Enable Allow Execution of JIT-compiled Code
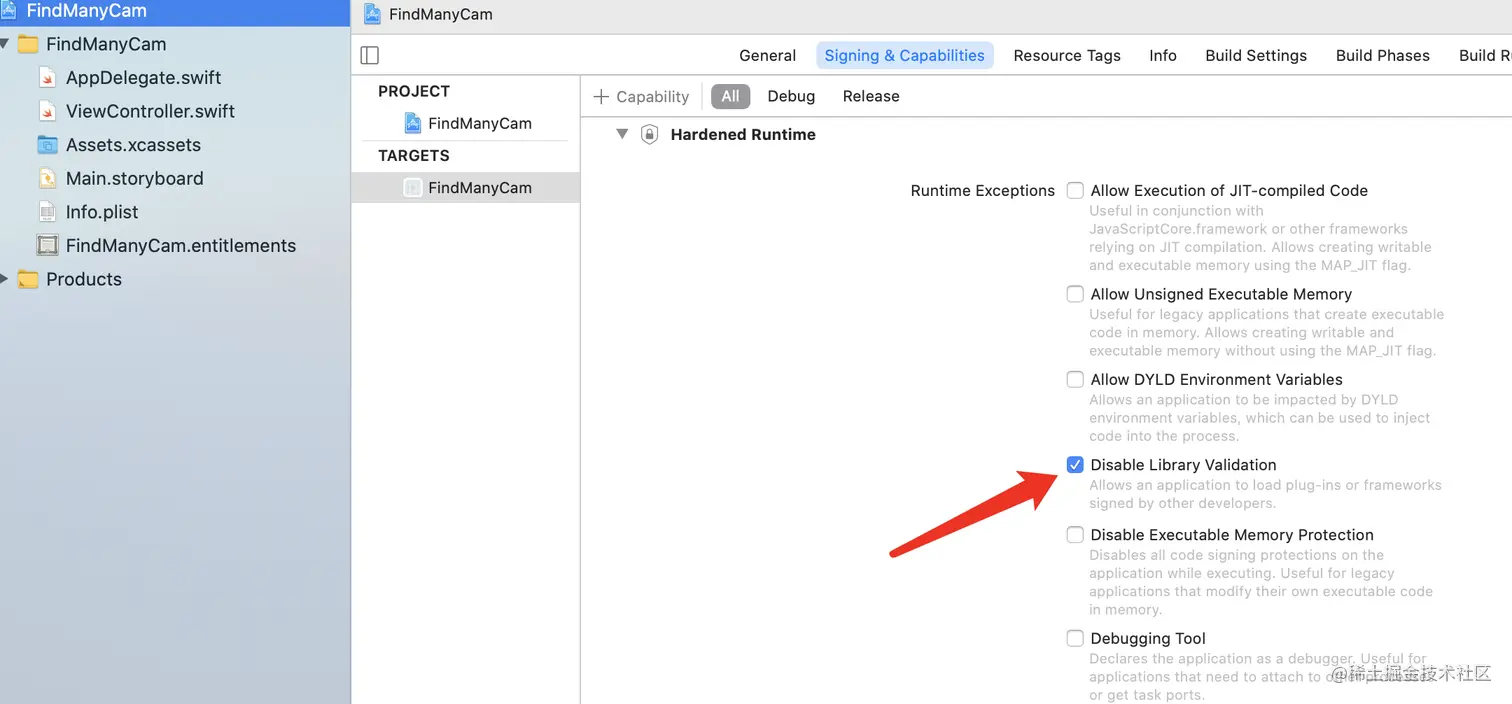1512x704 pixels. (x=1075, y=190)
